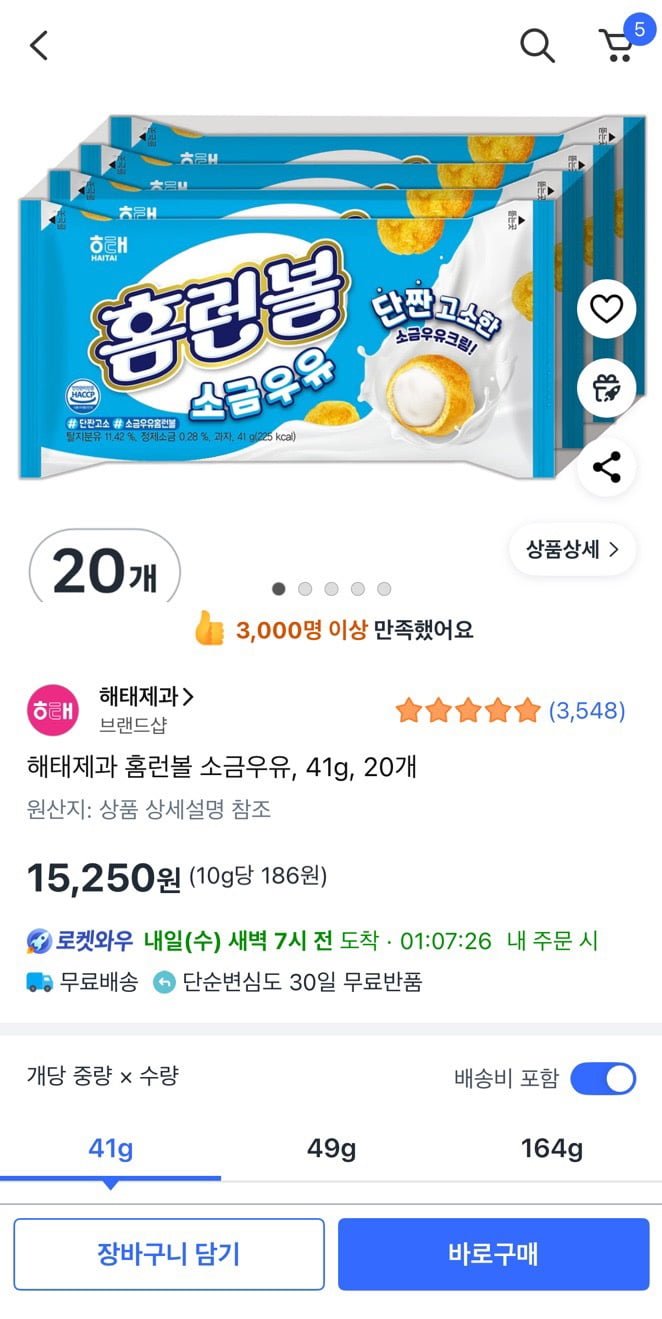This screenshot has height=1319, width=662.
Task: Select the 164g weight tab
Action: coord(551,1149)
